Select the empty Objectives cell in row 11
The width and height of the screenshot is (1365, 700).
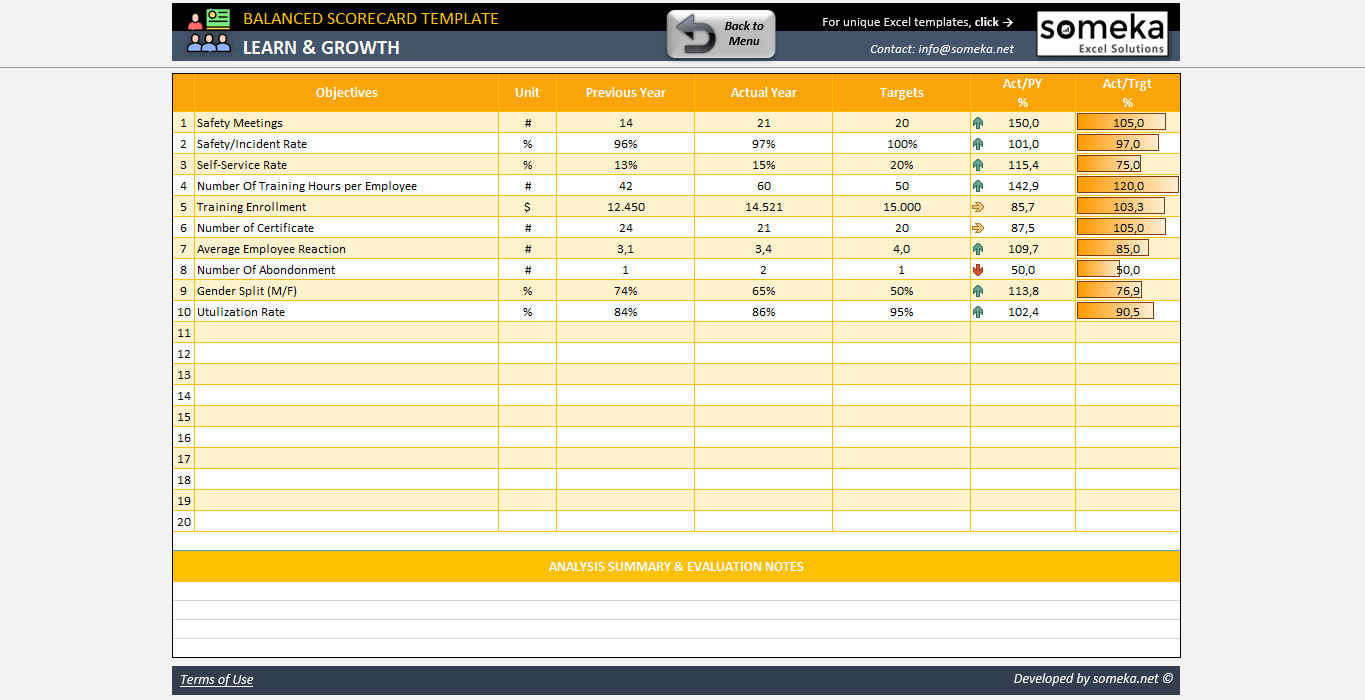(346, 332)
